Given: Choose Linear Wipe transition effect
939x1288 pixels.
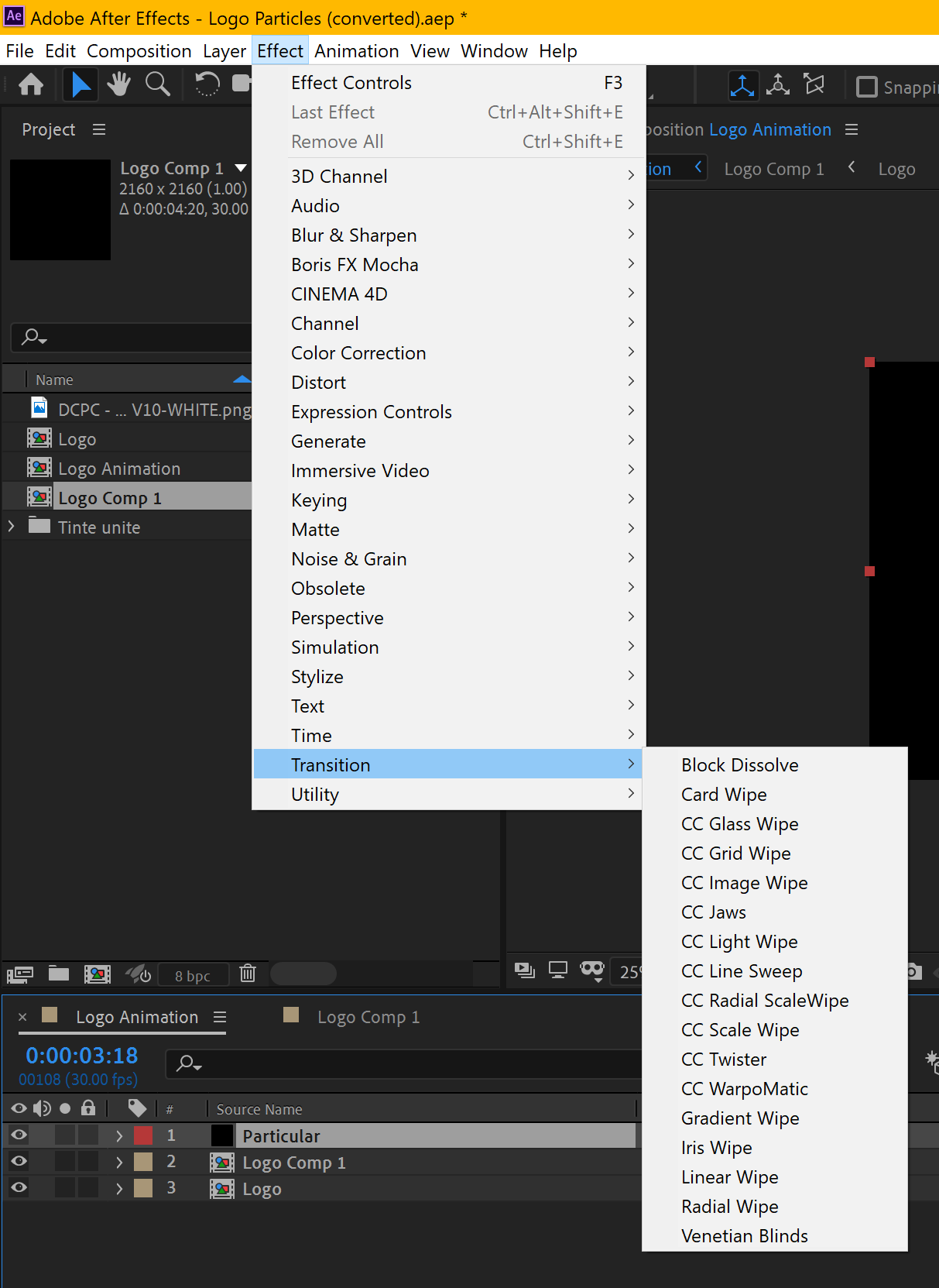Looking at the screenshot, I should click(x=775, y=1177).
